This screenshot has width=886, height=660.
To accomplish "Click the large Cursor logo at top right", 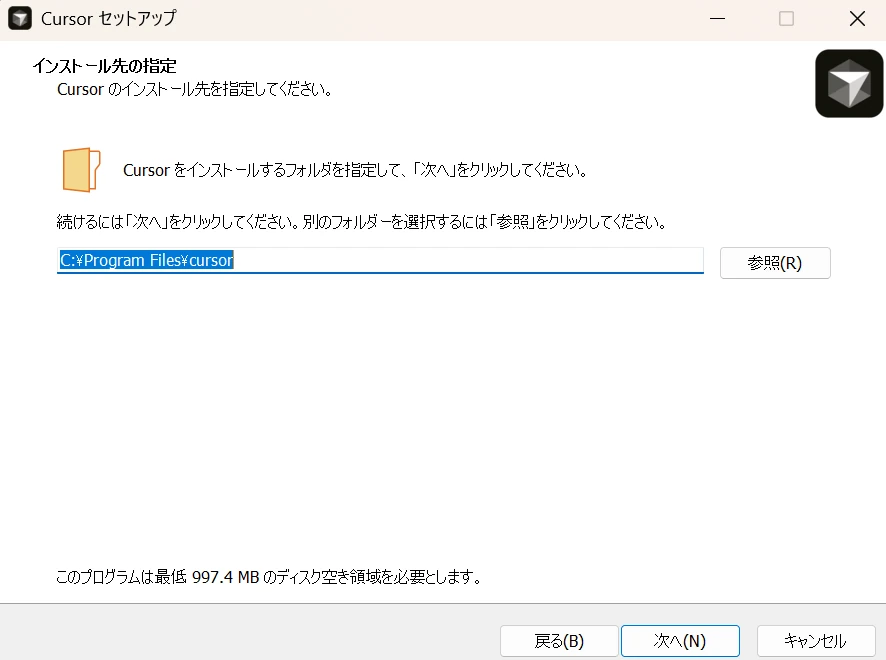I will pyautogui.click(x=849, y=83).
